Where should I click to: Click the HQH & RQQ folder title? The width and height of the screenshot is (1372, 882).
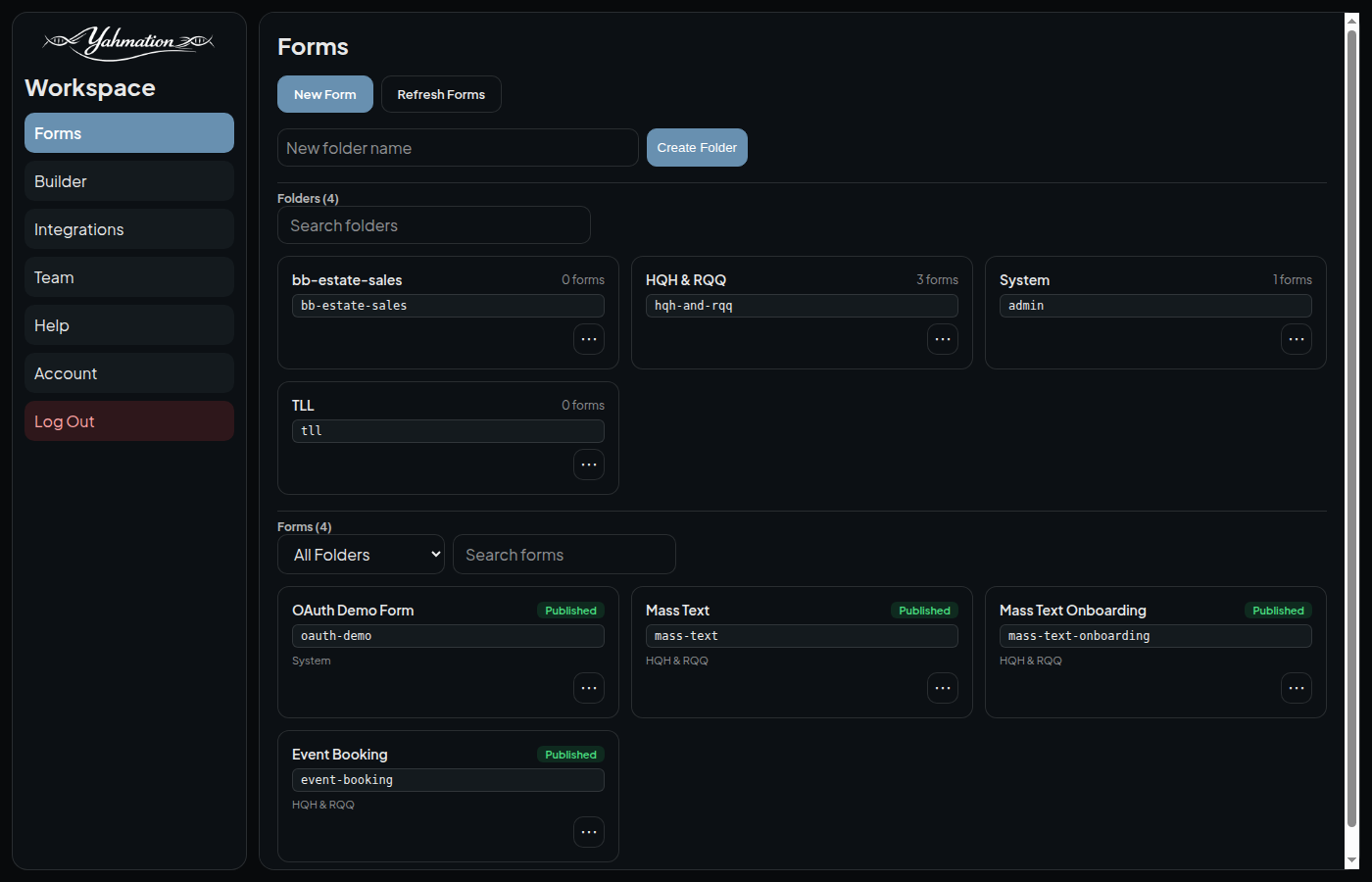(x=686, y=280)
